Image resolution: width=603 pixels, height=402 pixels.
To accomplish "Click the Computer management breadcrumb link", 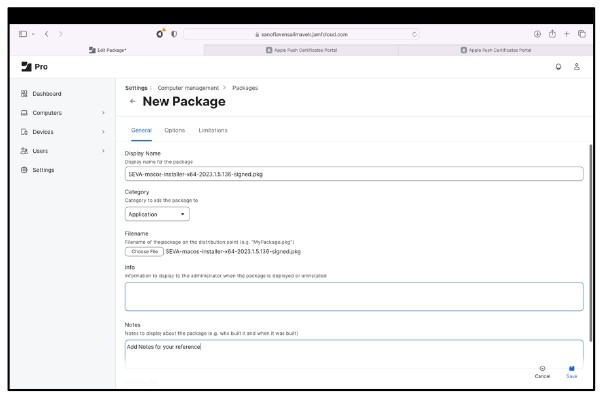I will click(188, 88).
